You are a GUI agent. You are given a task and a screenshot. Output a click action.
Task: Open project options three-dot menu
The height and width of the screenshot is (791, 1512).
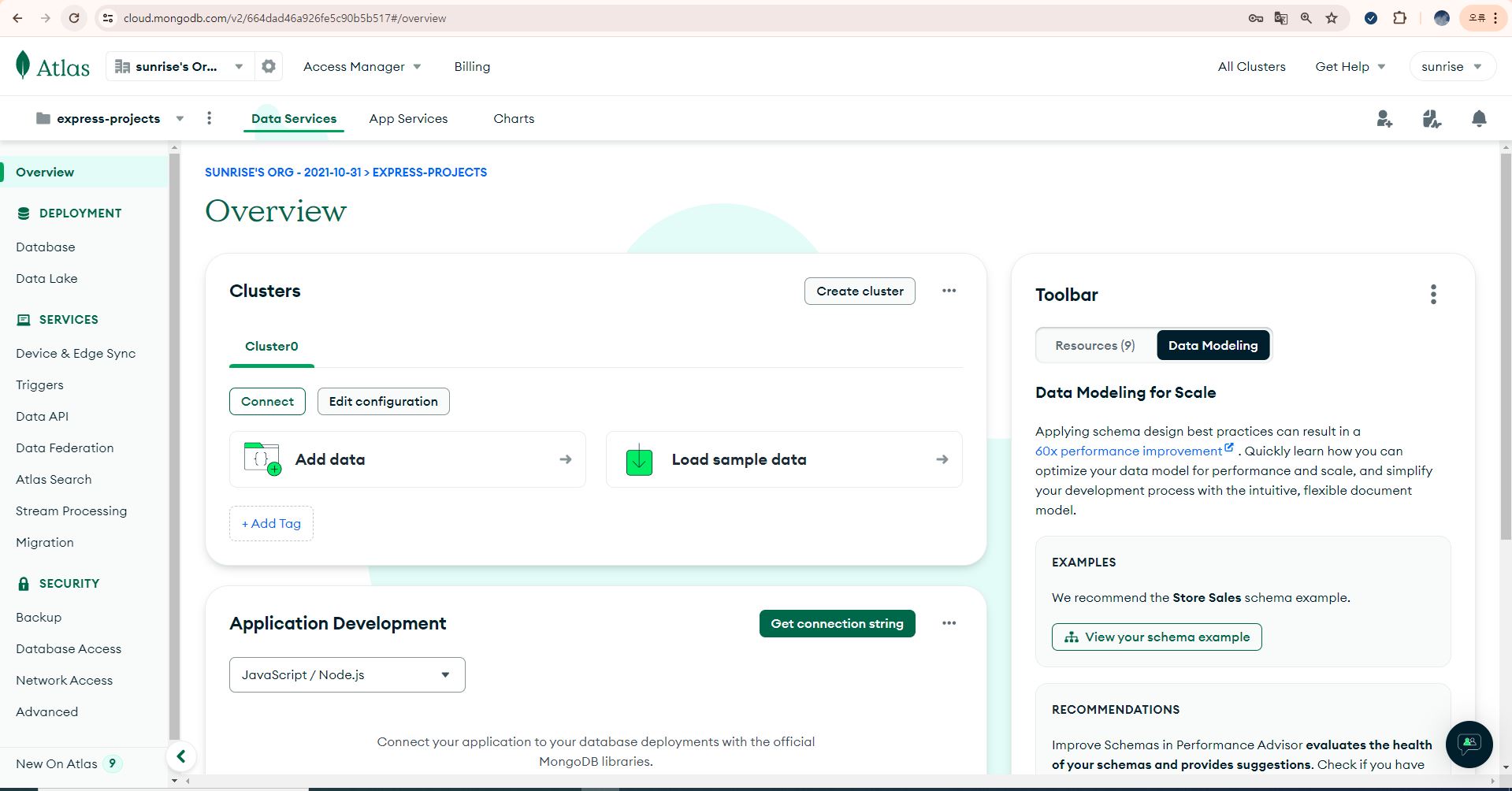pos(209,118)
